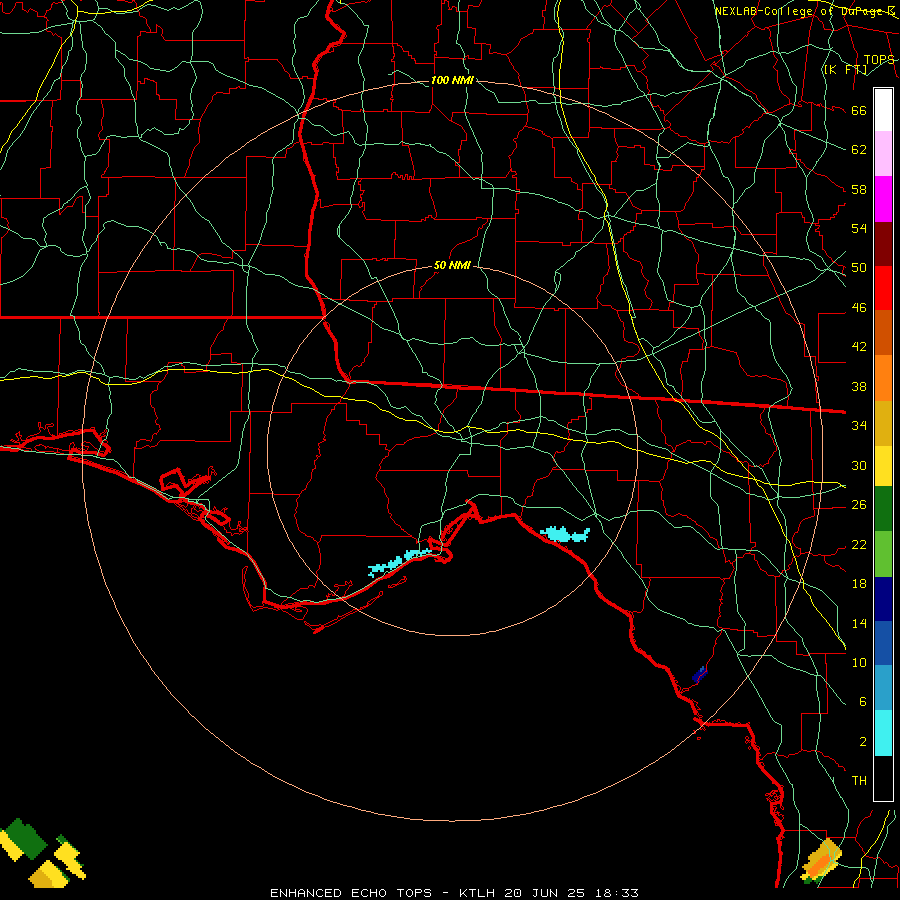Viewport: 900px width, 900px height.
Task: Click the bright red color scale segment
Action: point(883,288)
